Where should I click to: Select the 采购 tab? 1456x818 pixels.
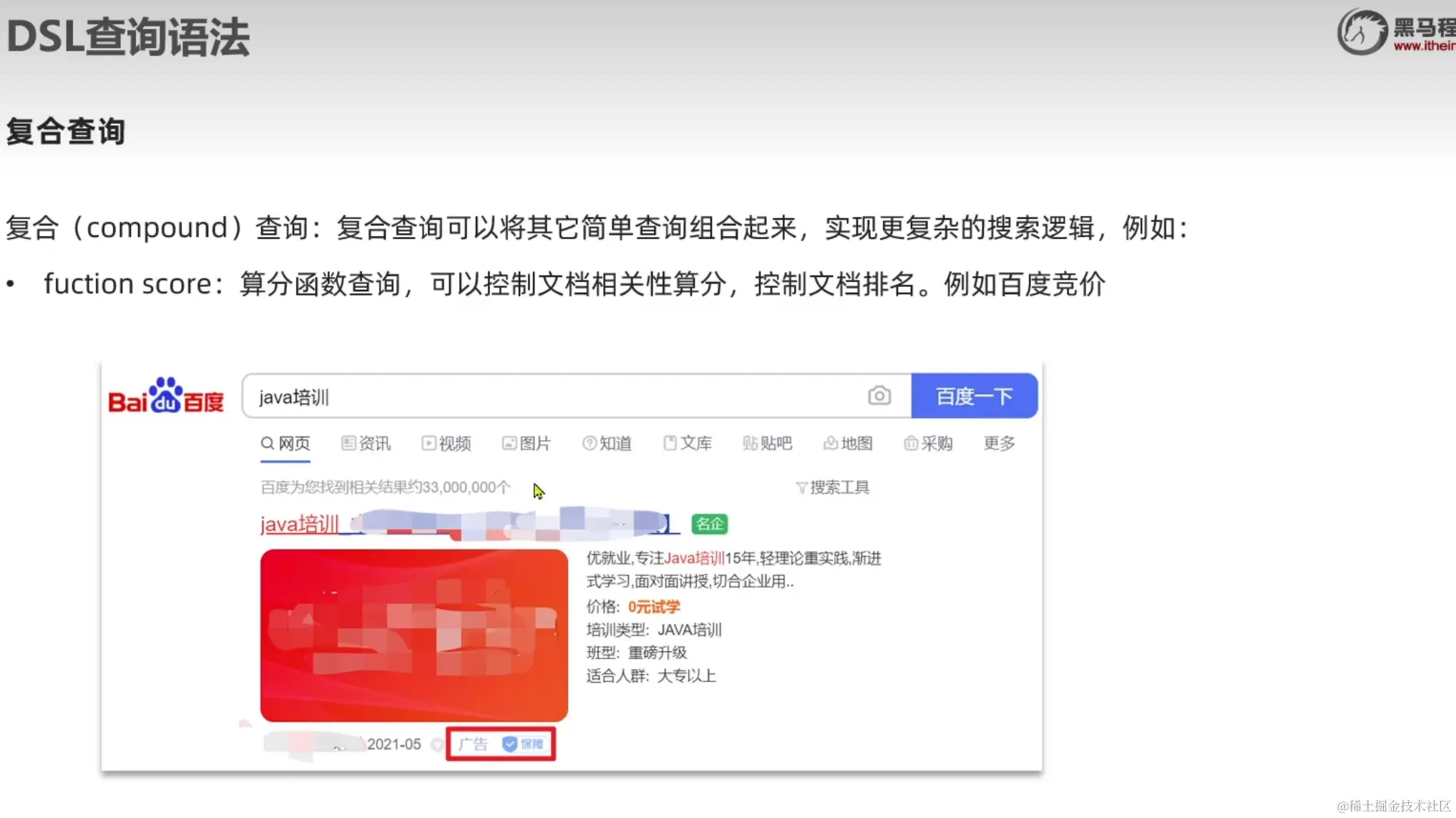point(928,443)
